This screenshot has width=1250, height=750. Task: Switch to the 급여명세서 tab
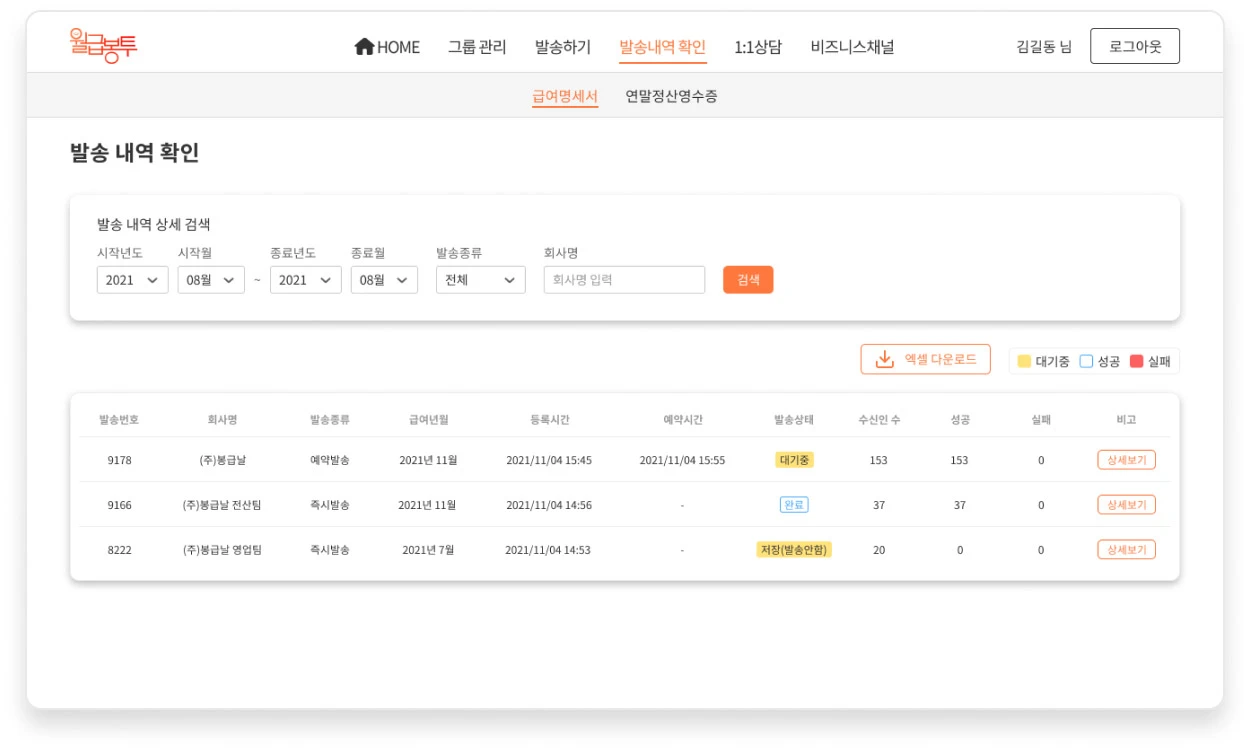point(565,96)
